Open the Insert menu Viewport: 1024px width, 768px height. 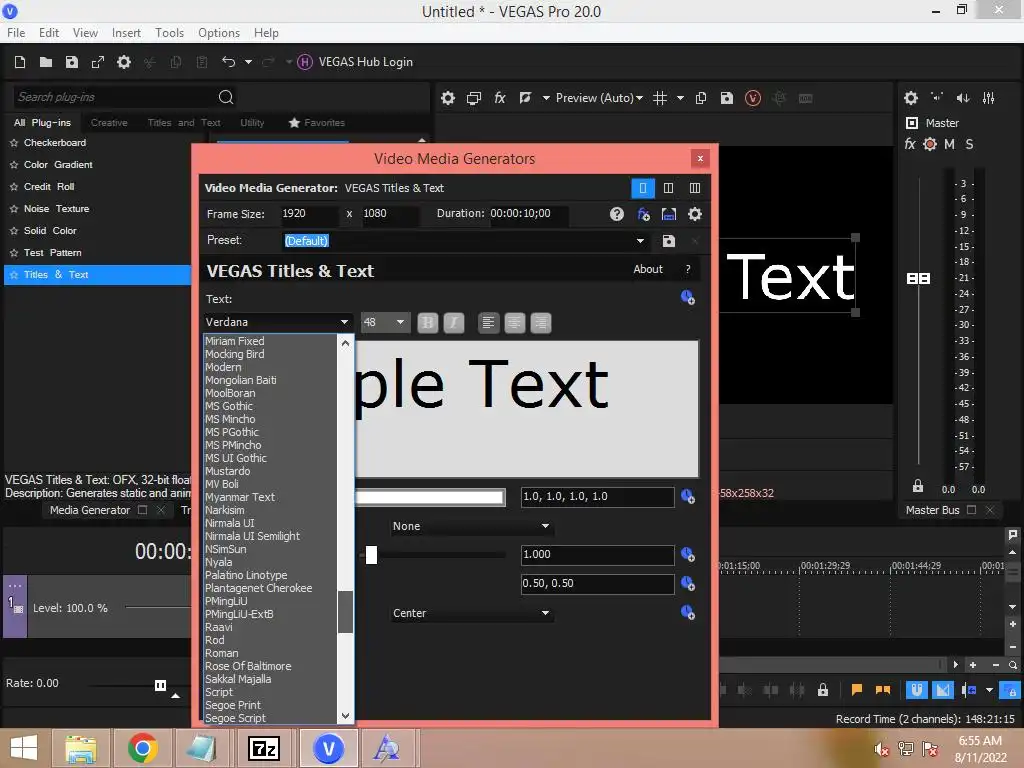(126, 33)
